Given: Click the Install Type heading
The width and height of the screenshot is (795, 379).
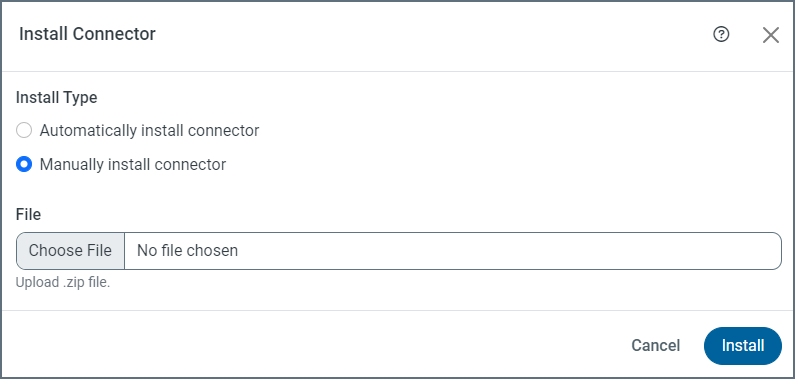Looking at the screenshot, I should [56, 97].
